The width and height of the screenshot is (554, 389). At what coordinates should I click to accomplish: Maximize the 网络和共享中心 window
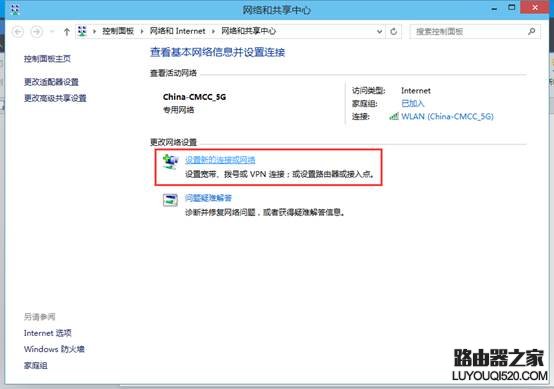pyautogui.click(x=512, y=8)
